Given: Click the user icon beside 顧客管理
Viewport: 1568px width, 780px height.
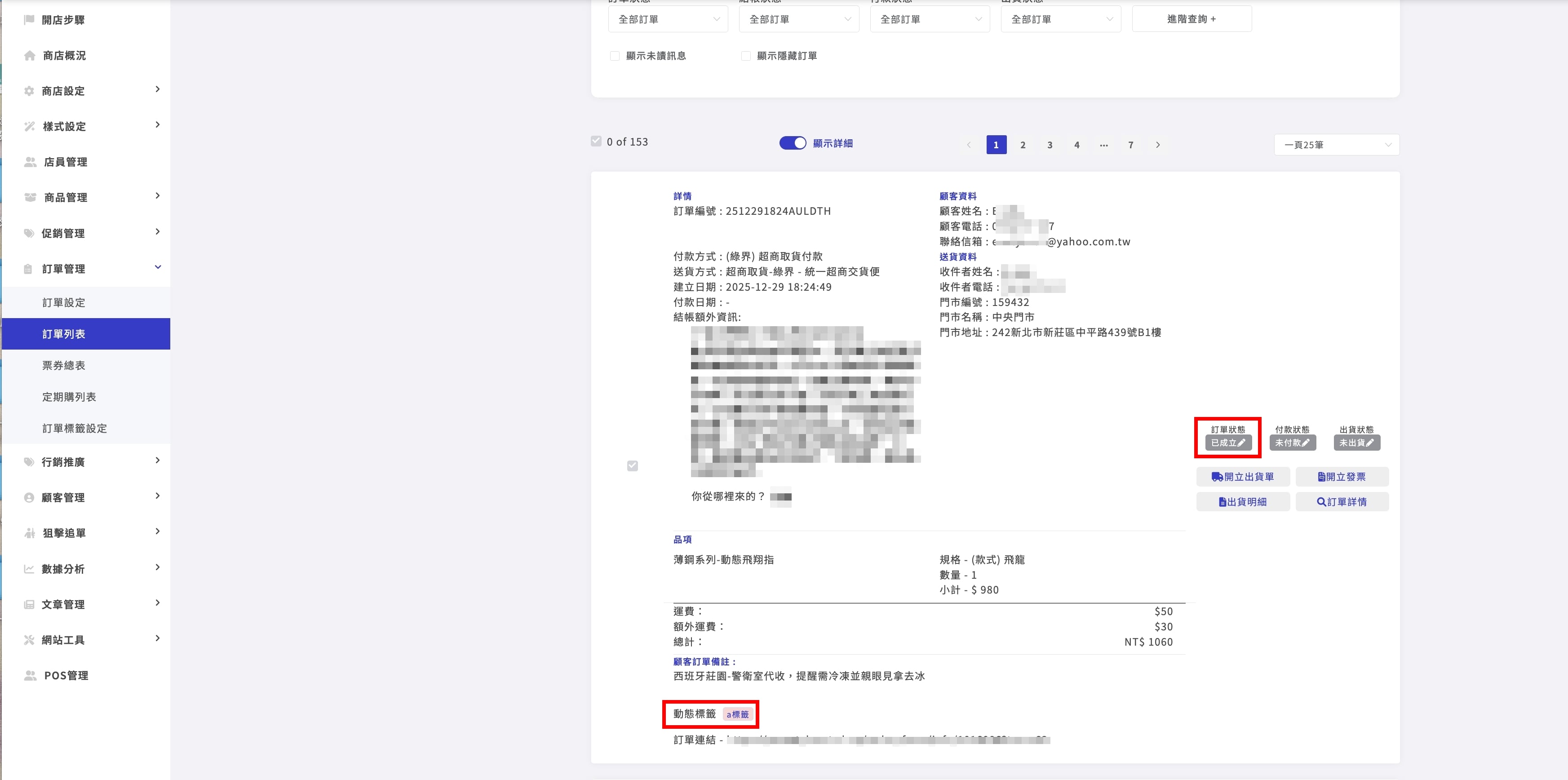Looking at the screenshot, I should tap(29, 497).
